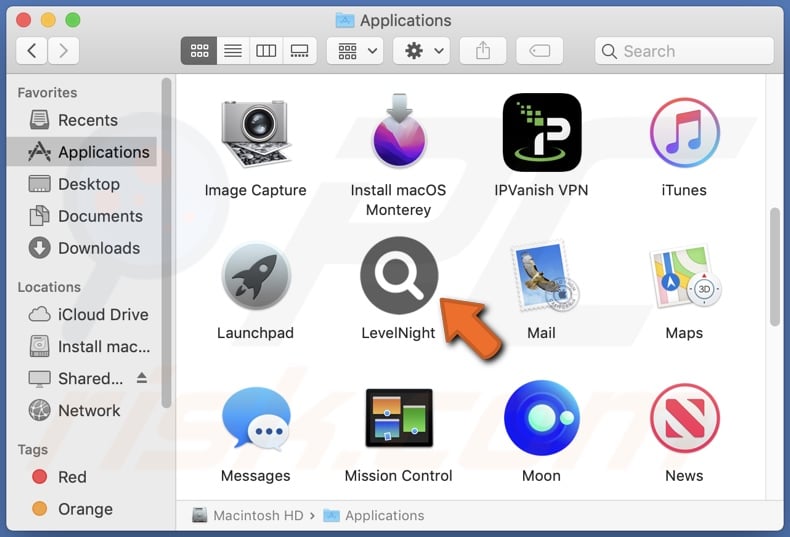Select the Red tag
This screenshot has height=537, width=790.
click(83, 477)
